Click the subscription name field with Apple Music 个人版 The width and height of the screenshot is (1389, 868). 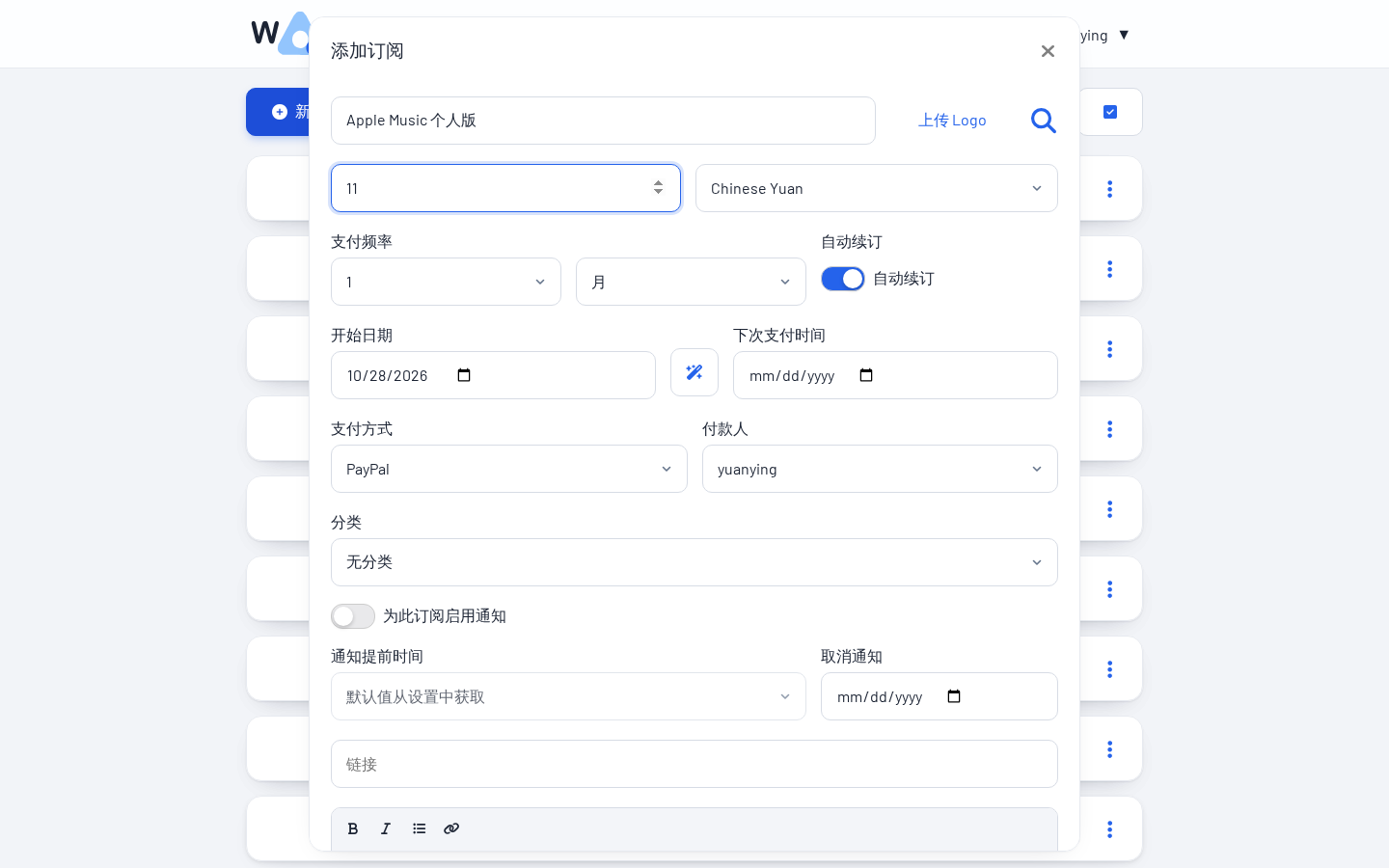pos(603,121)
